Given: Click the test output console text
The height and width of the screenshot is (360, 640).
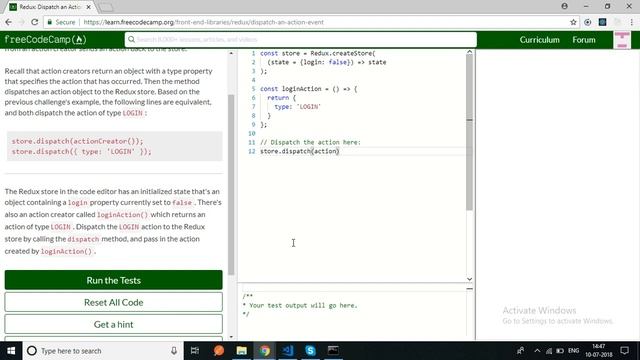Looking at the screenshot, I should [302, 305].
